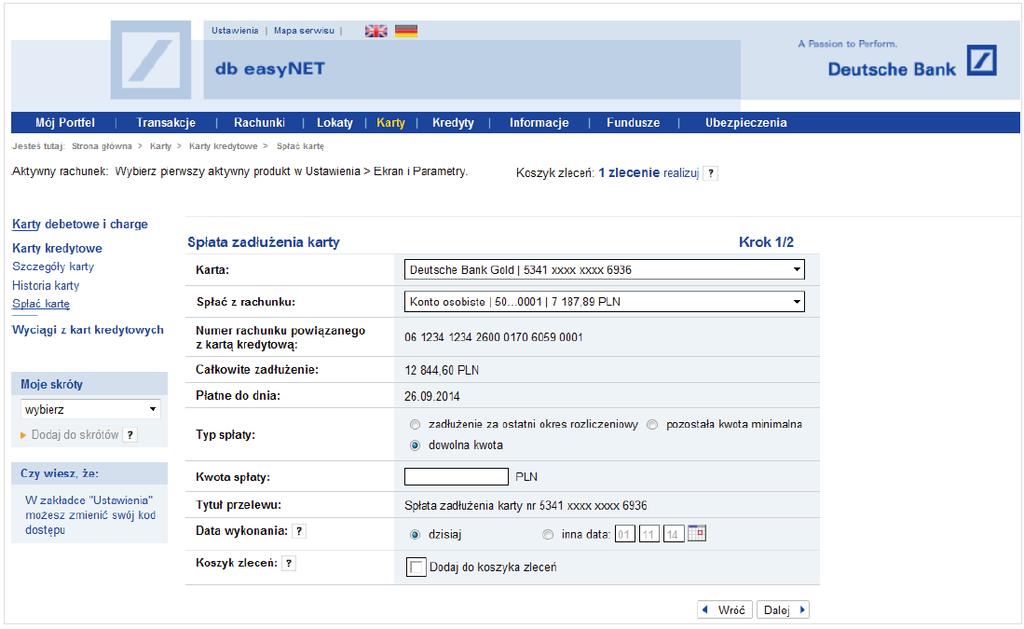The width and height of the screenshot is (1024, 629).
Task: Open Transakcje menu
Action: click(x=166, y=123)
